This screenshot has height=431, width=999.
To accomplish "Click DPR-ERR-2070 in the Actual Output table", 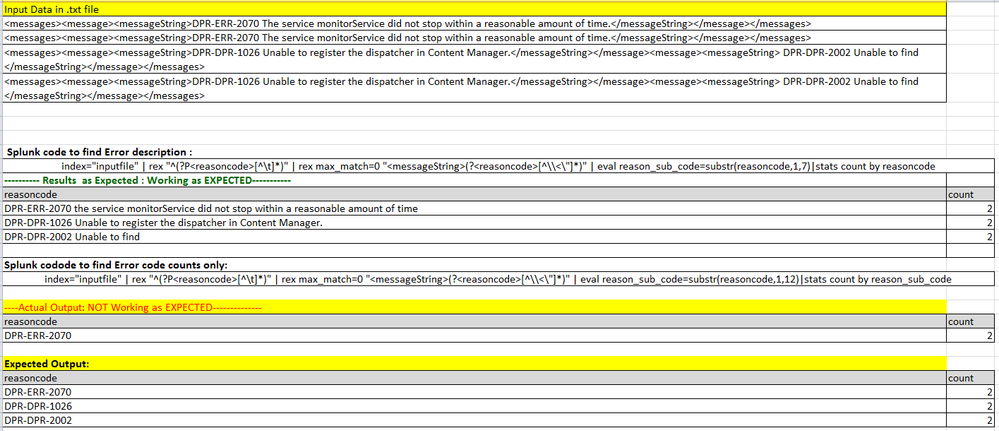I will click(x=38, y=337).
